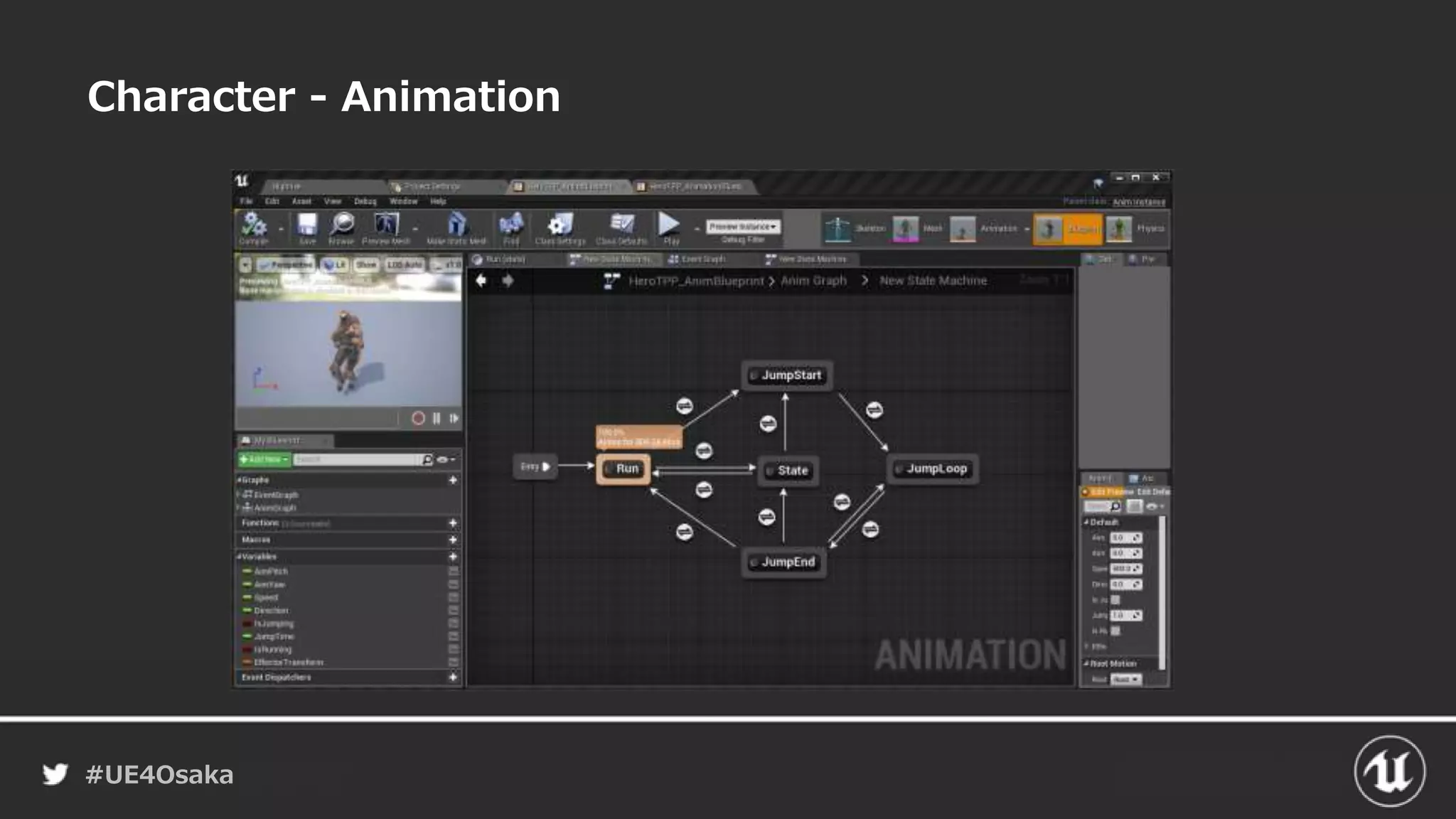This screenshot has width=1456, height=819.
Task: Add new graph with plus button
Action: coord(453,481)
